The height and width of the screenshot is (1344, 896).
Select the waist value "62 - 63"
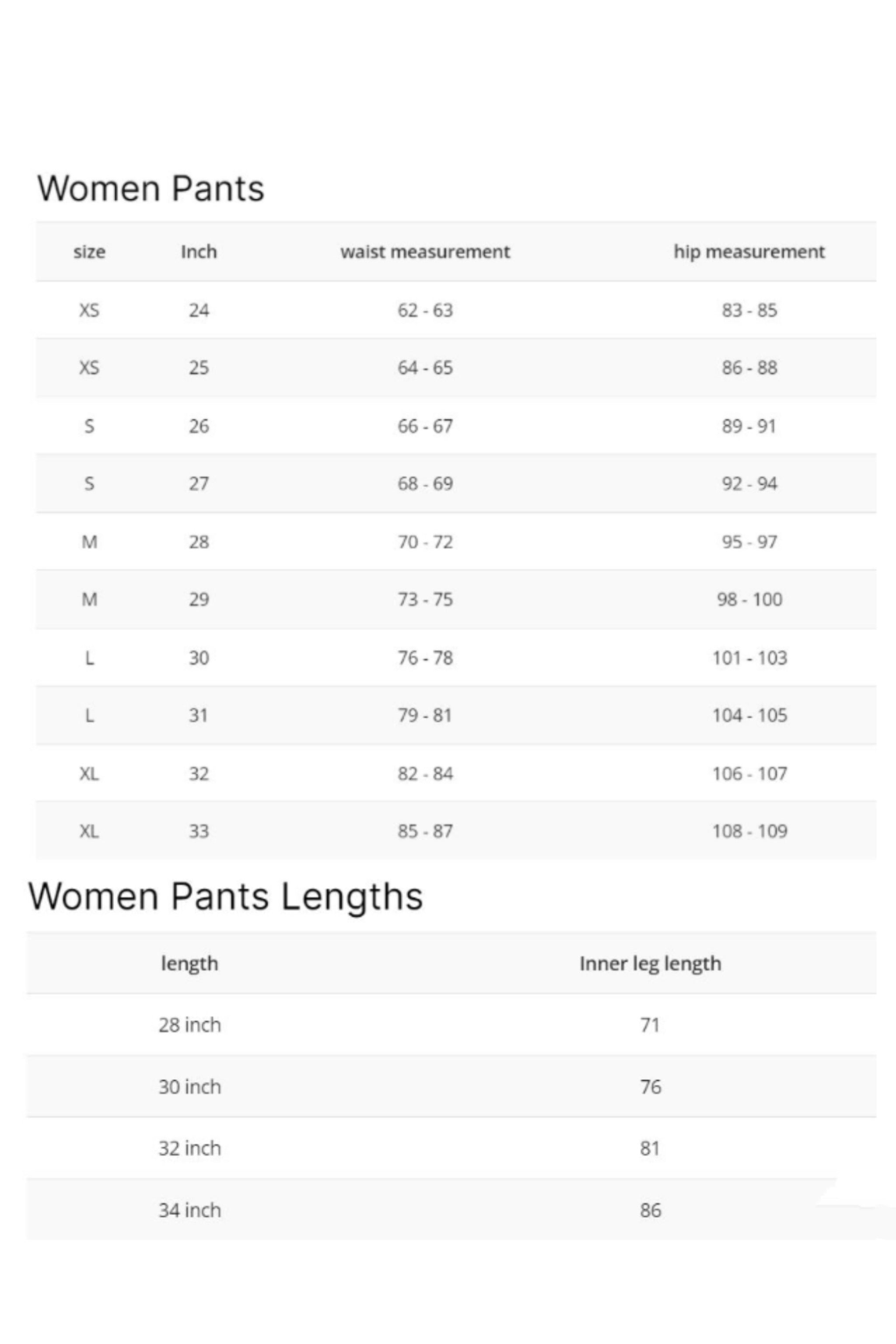pos(425,310)
